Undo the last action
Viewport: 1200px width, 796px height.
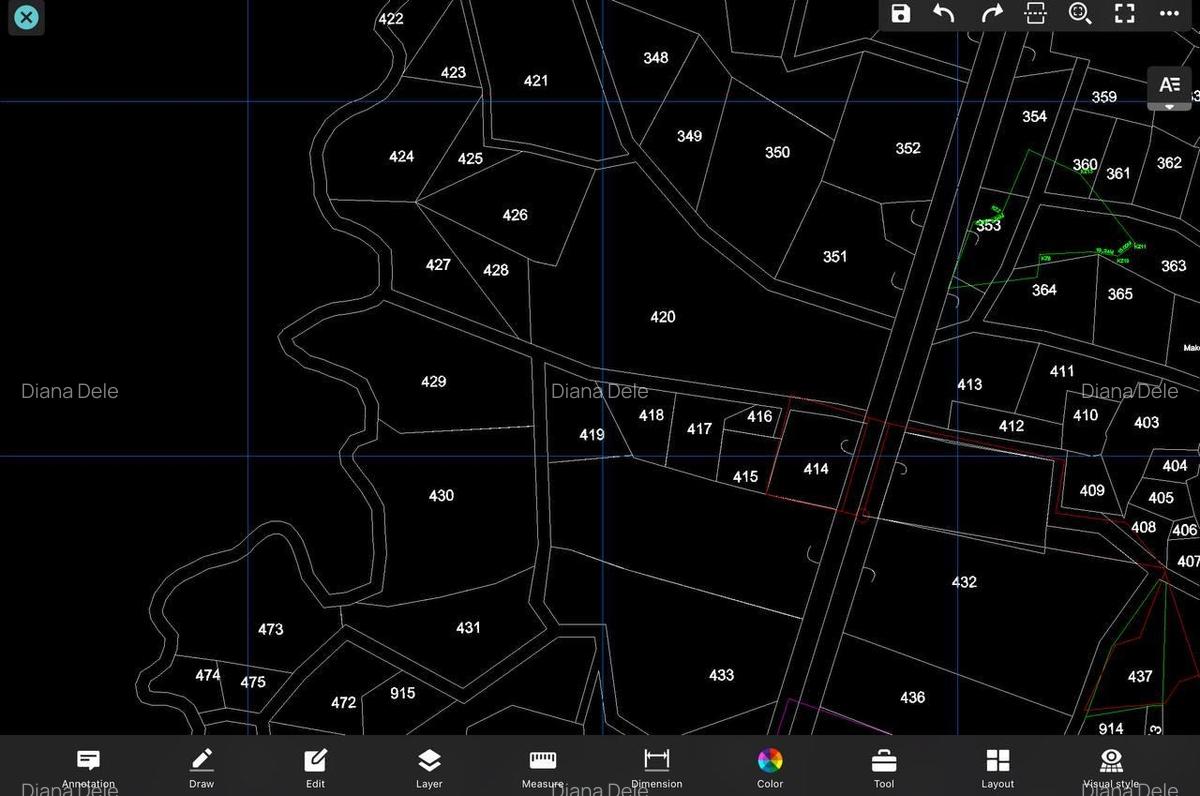[944, 14]
